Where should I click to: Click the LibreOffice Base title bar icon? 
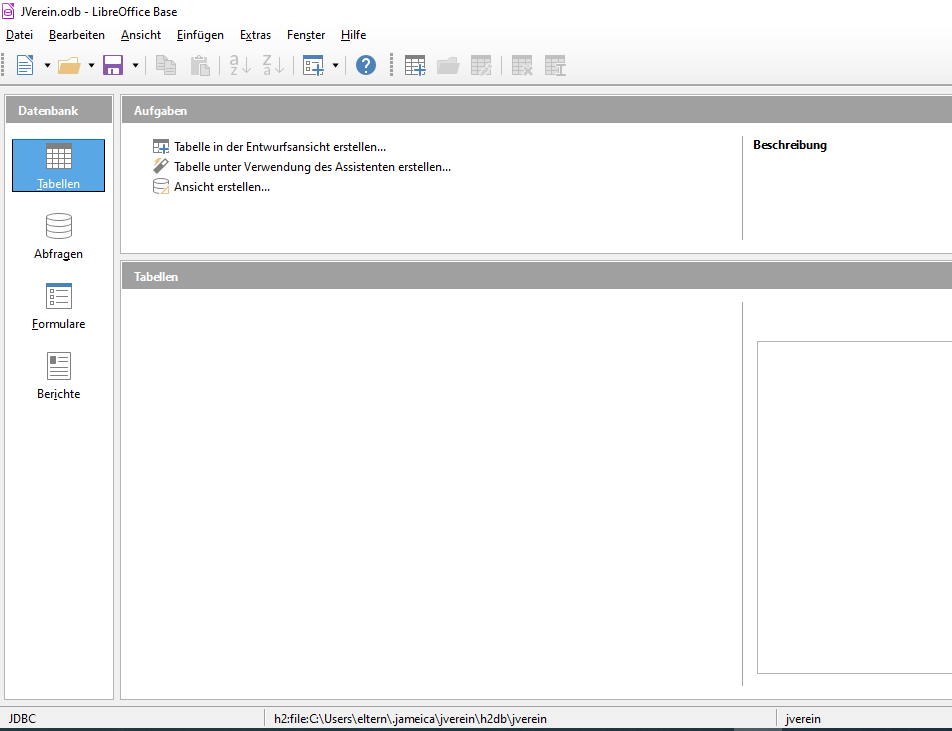8,12
